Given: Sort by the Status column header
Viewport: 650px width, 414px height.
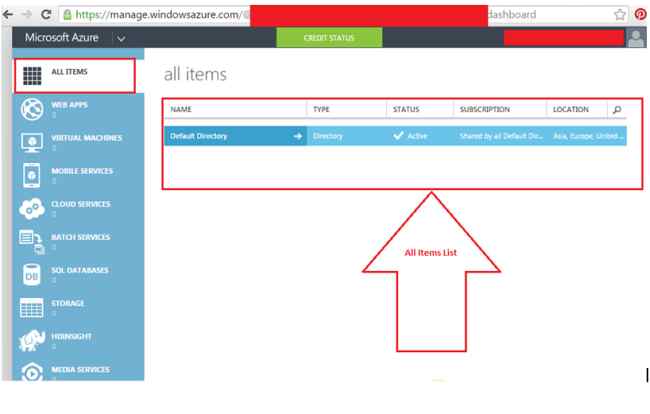Looking at the screenshot, I should pos(406,109).
